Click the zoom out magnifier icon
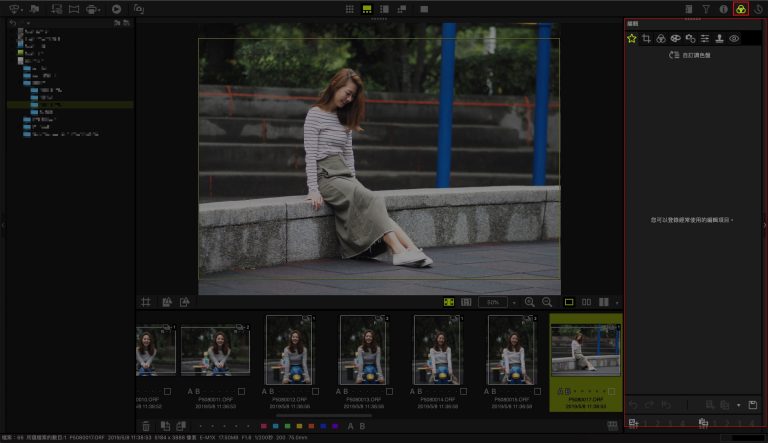This screenshot has height=443, width=768. (x=547, y=302)
